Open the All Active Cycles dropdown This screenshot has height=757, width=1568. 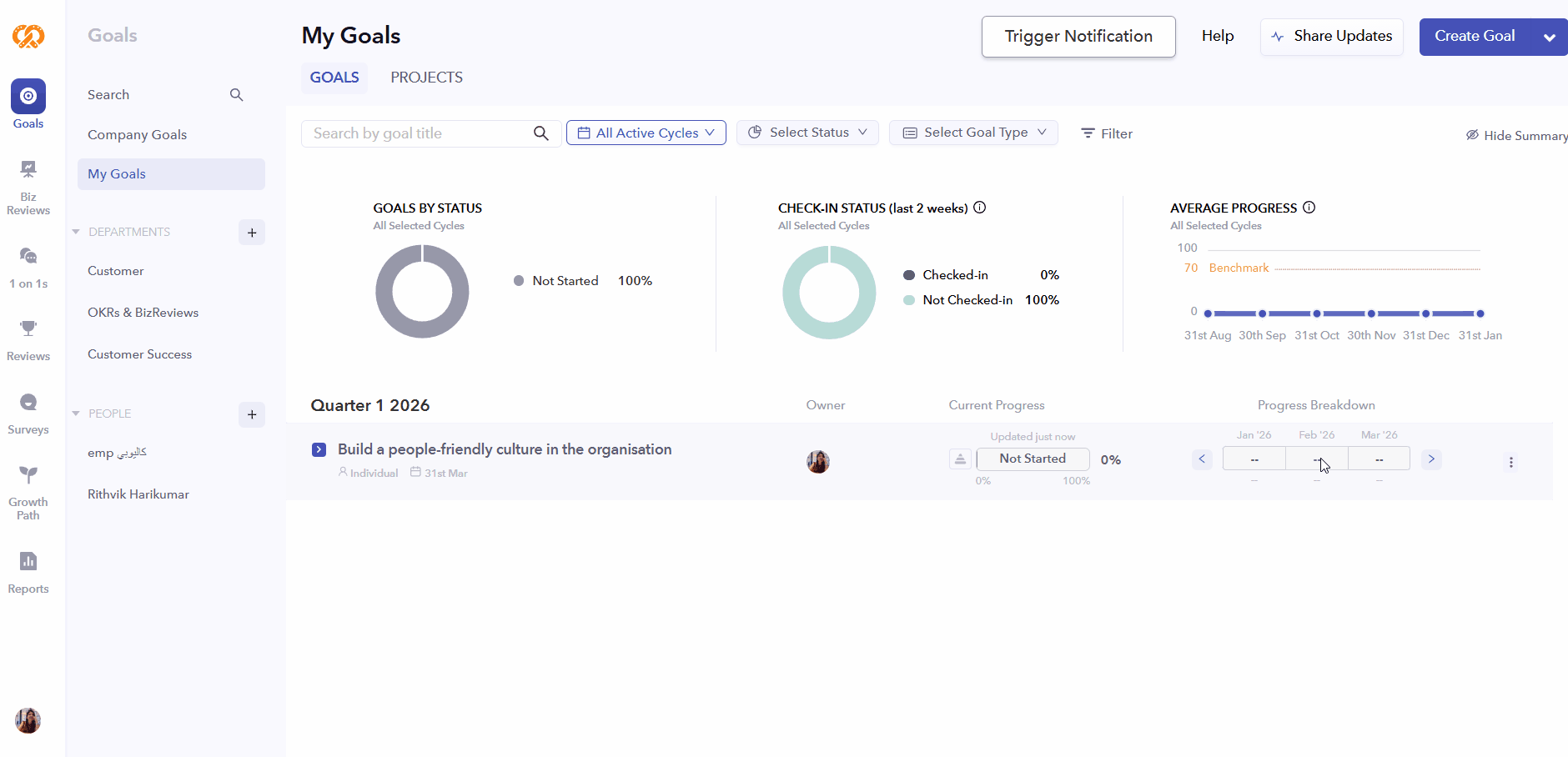click(646, 133)
